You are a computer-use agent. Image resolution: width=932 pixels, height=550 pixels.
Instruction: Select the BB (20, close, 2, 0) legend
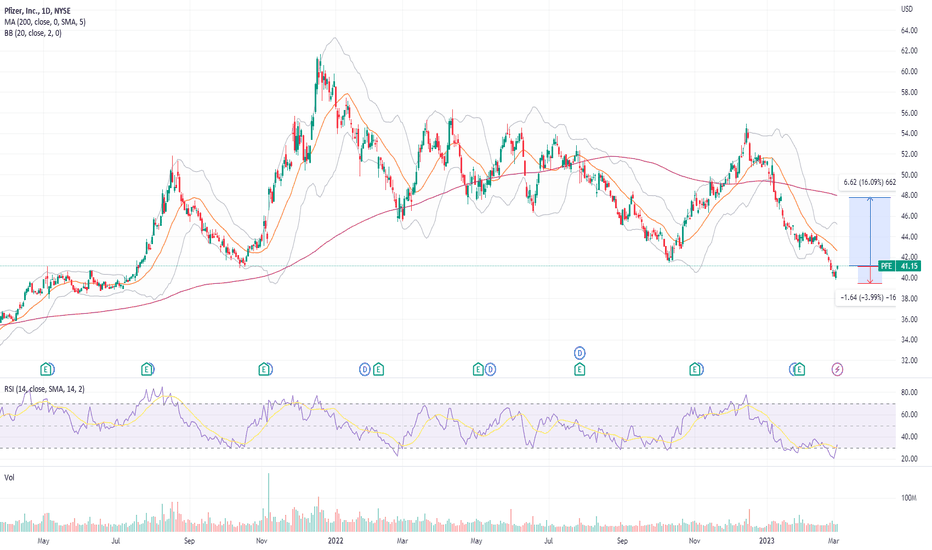click(x=33, y=33)
